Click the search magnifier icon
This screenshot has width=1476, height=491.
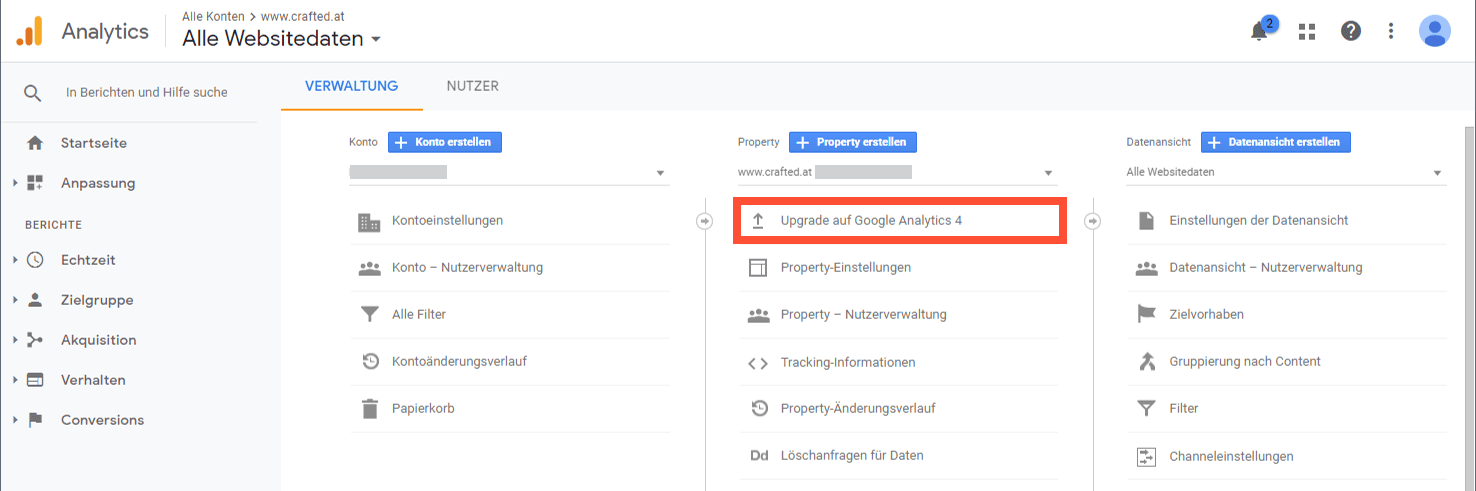33,92
